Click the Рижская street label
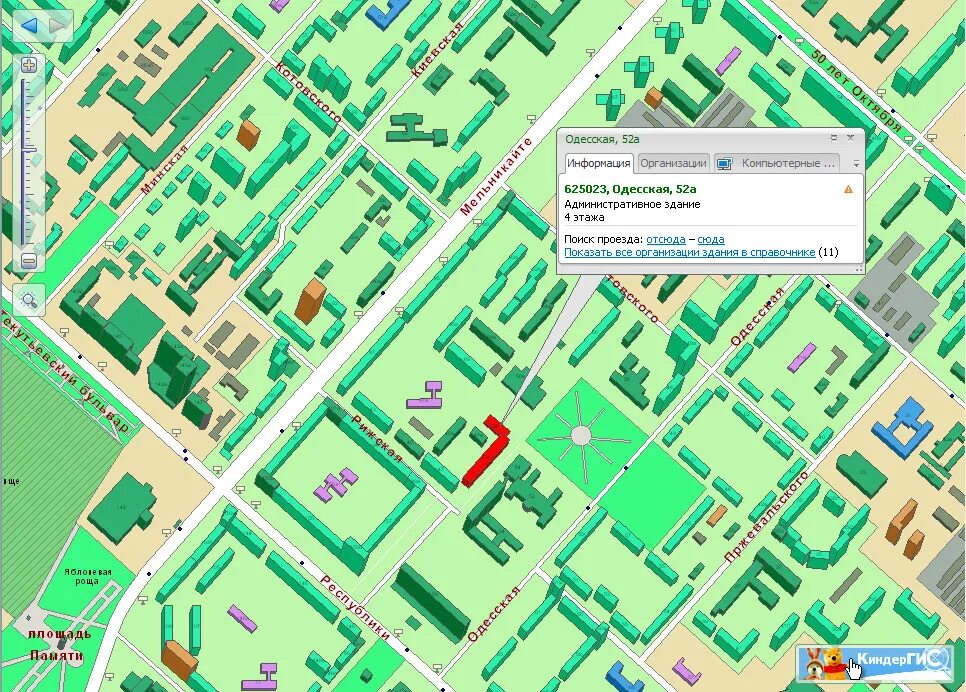 [376, 439]
